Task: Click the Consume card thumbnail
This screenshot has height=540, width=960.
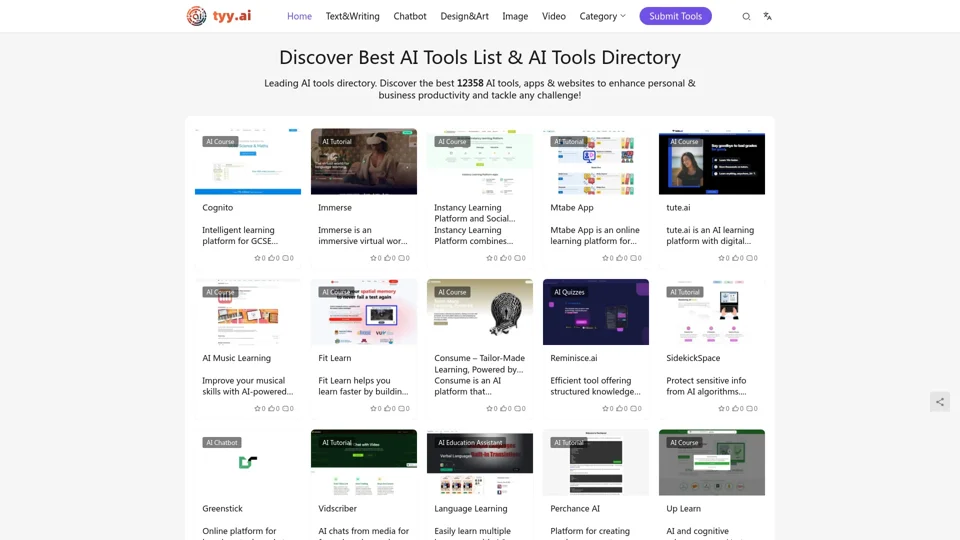Action: (480, 312)
